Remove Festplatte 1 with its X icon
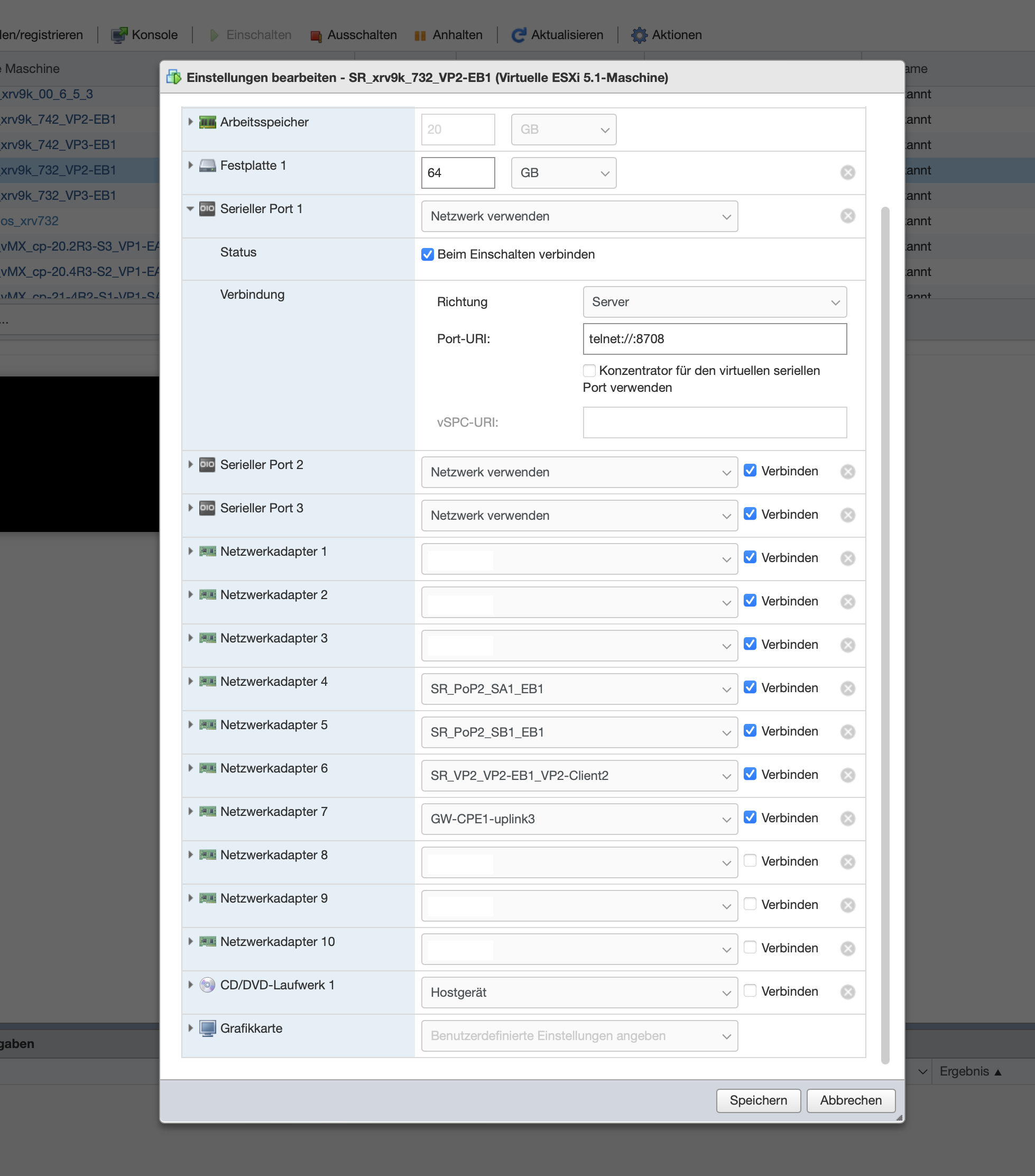 point(847,172)
